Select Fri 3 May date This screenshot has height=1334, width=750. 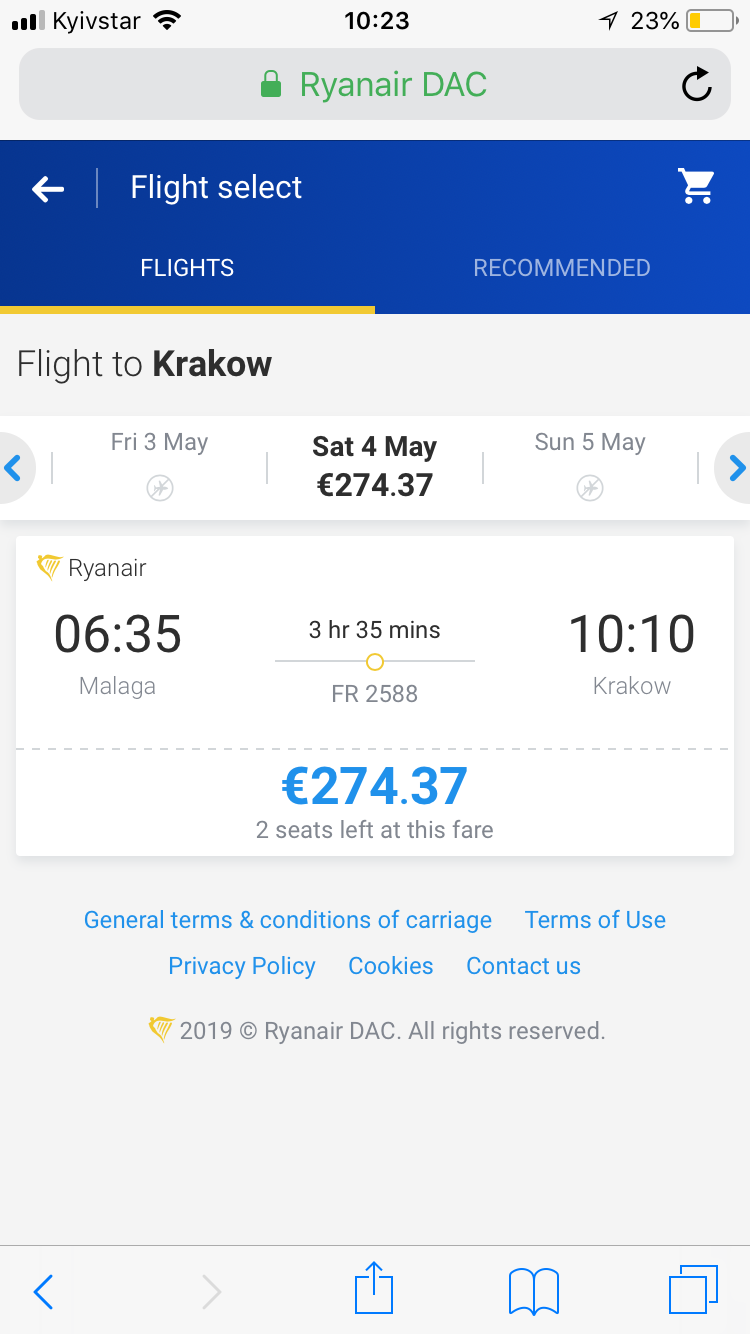159,465
